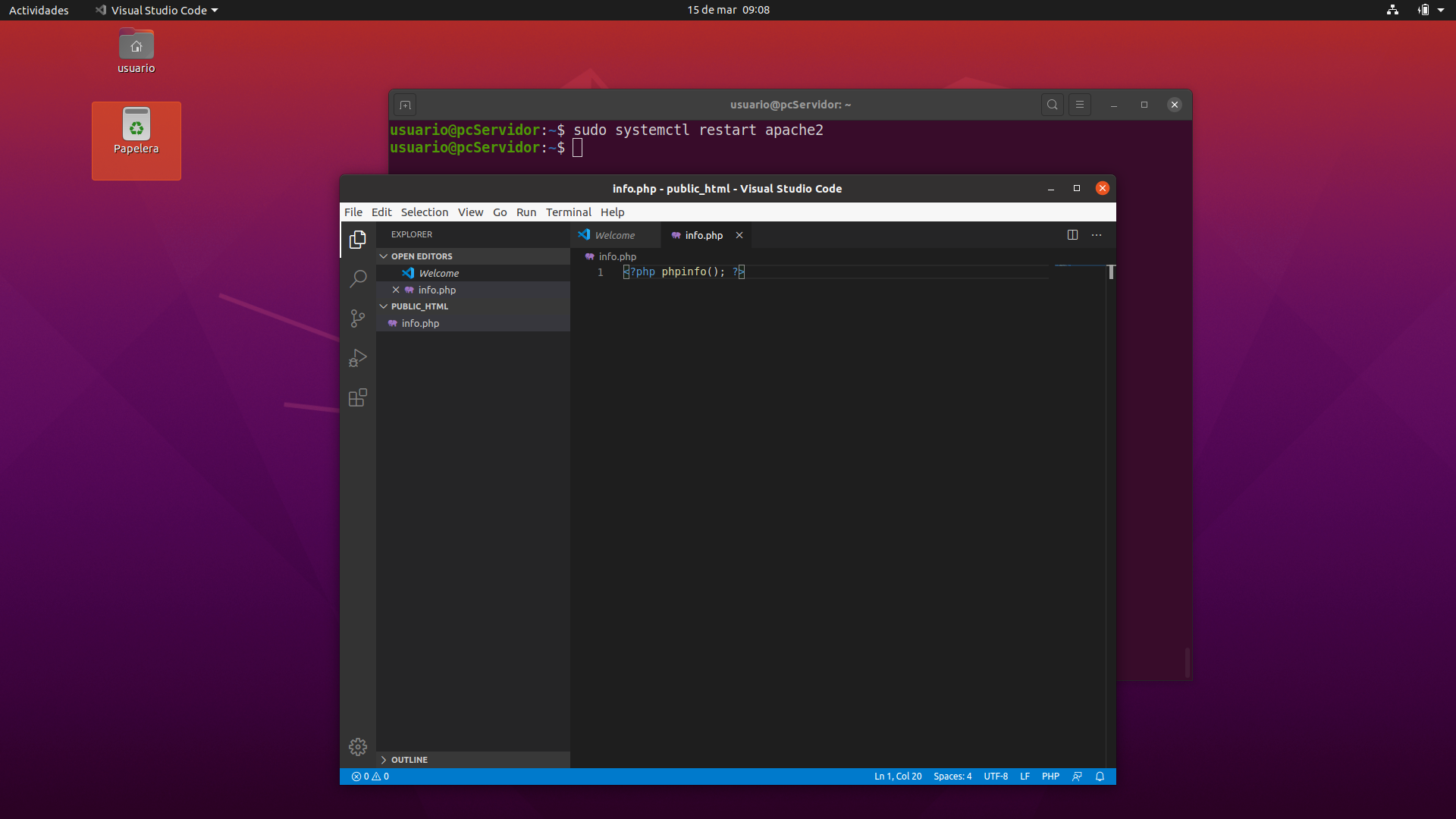Viewport: 1456px width, 819px height.
Task: Open the View menu
Action: (470, 212)
